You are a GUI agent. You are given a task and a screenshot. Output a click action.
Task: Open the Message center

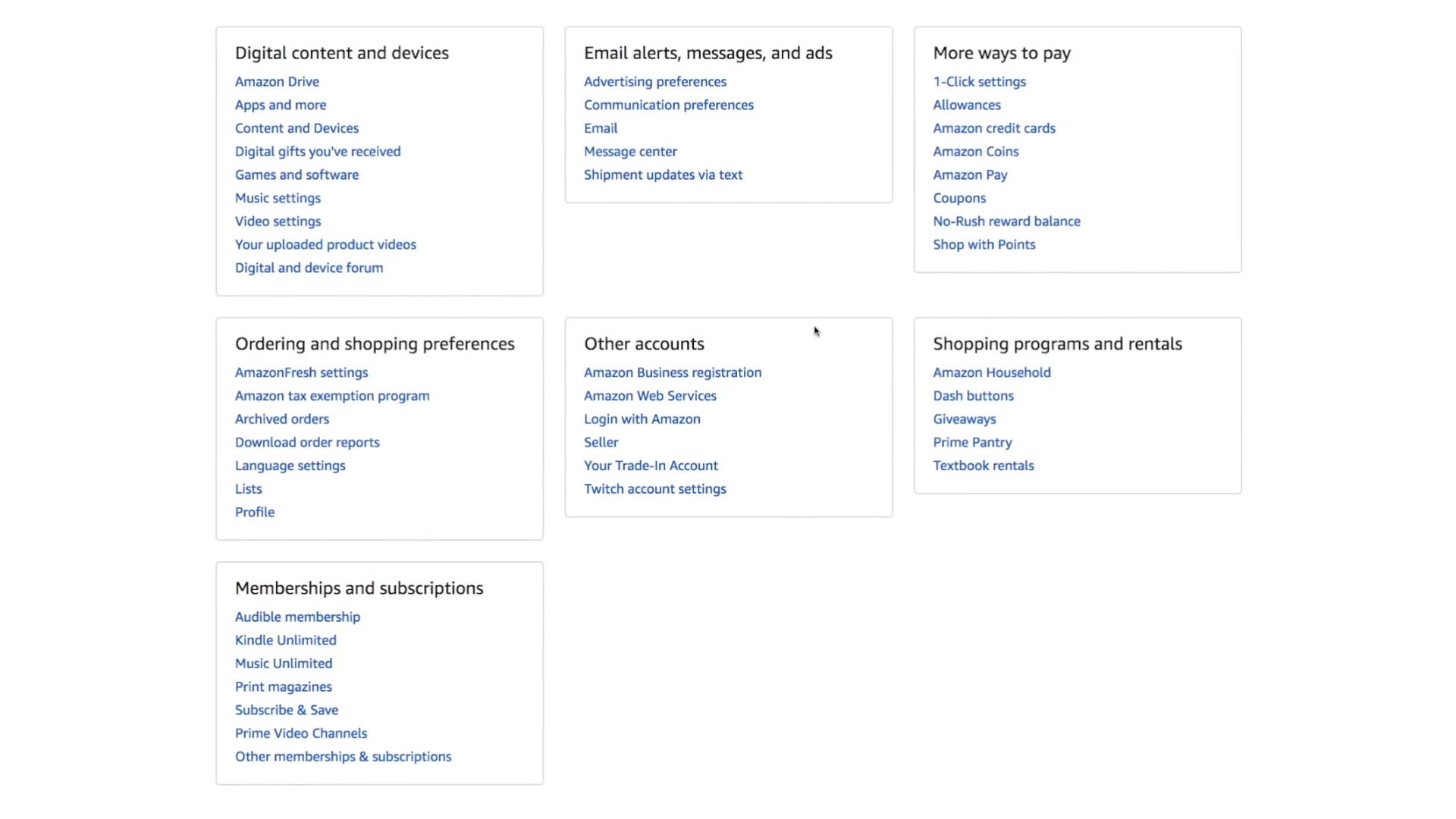click(630, 152)
